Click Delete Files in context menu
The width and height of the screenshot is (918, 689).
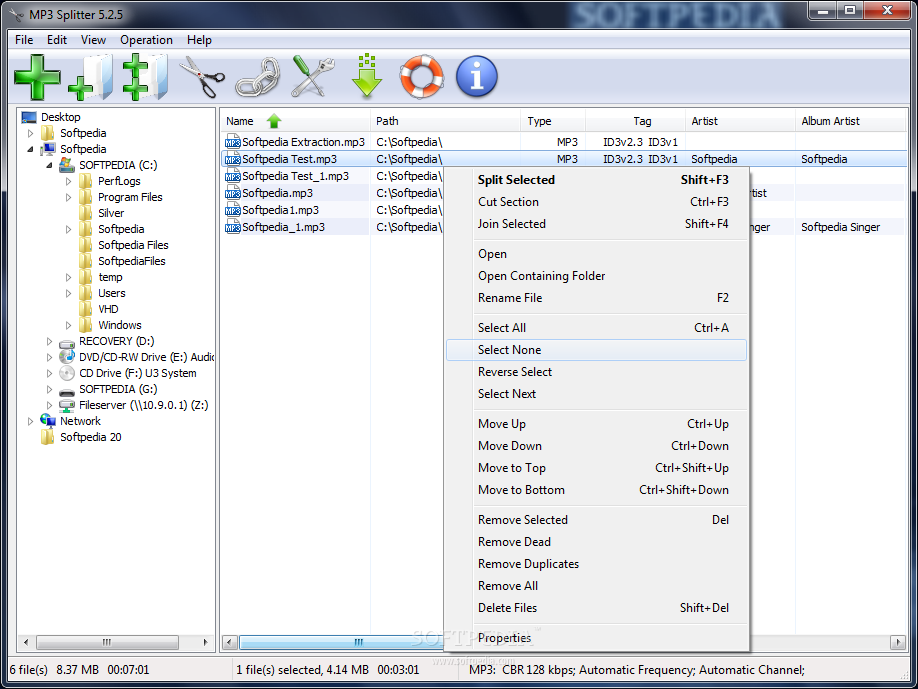(596, 608)
